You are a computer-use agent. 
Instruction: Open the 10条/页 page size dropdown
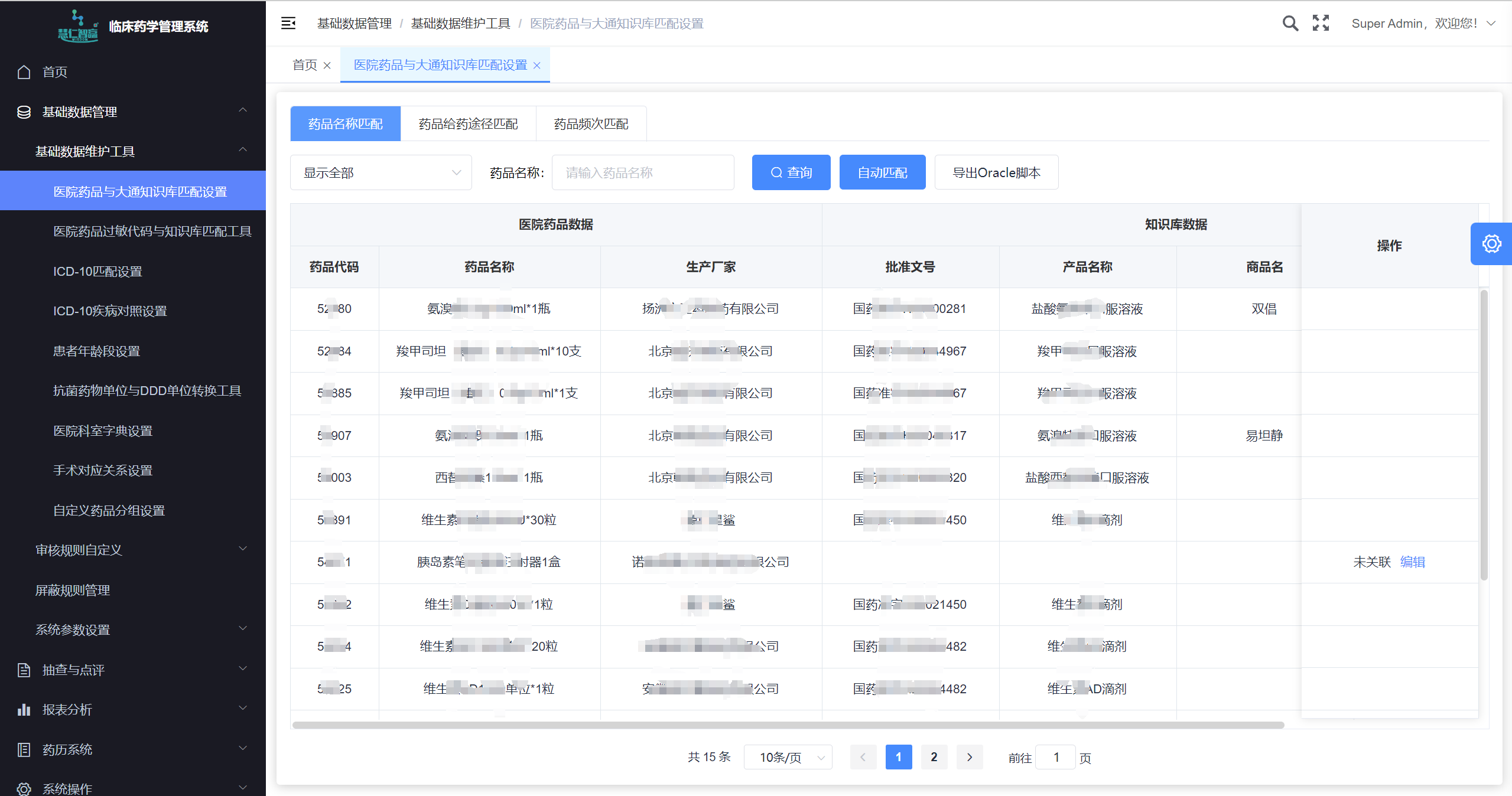pyautogui.click(x=788, y=757)
